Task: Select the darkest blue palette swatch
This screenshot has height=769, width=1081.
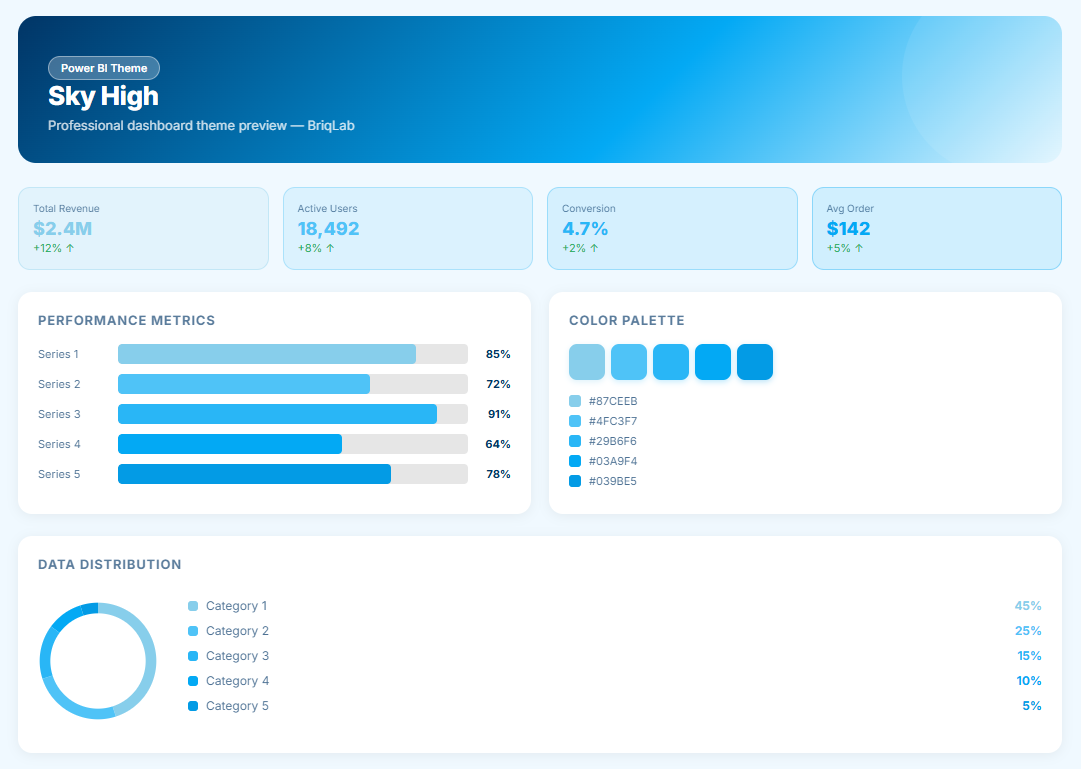Action: (x=755, y=362)
